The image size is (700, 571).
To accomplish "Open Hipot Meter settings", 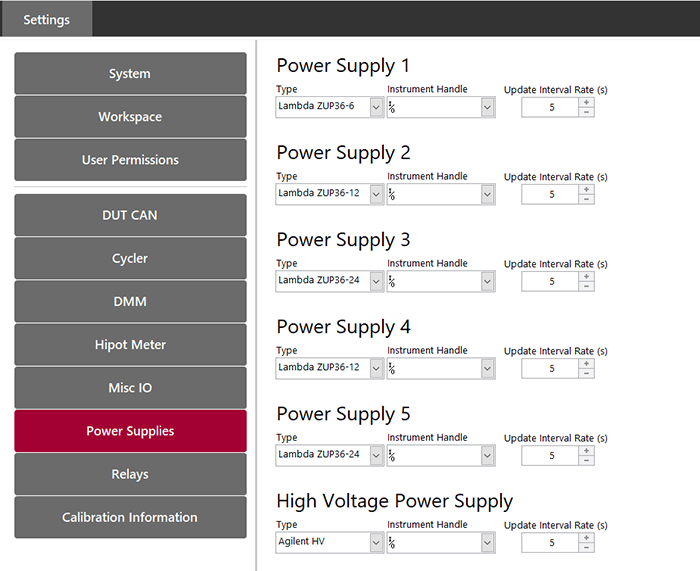I will [130, 345].
